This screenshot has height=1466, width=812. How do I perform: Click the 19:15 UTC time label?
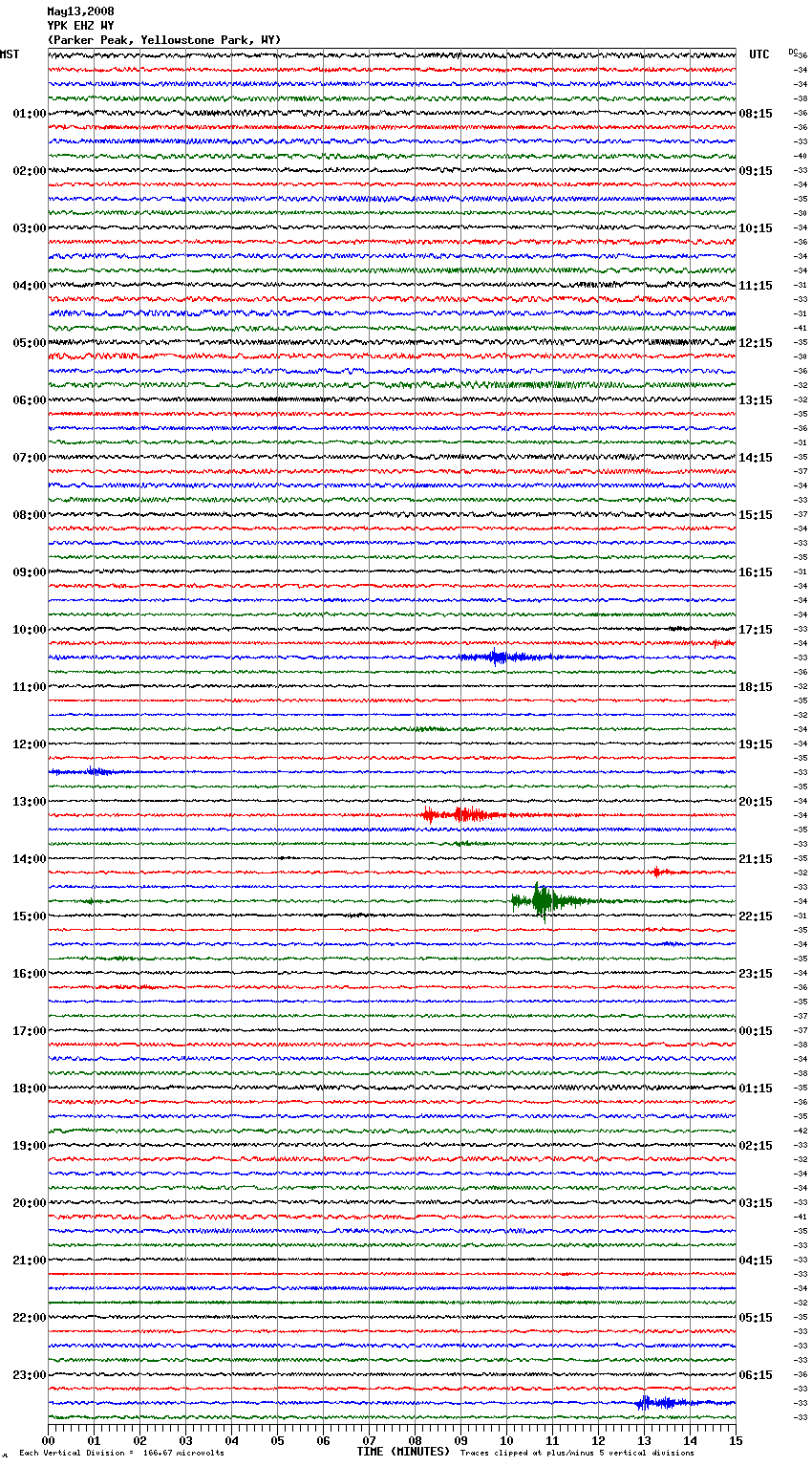click(756, 744)
